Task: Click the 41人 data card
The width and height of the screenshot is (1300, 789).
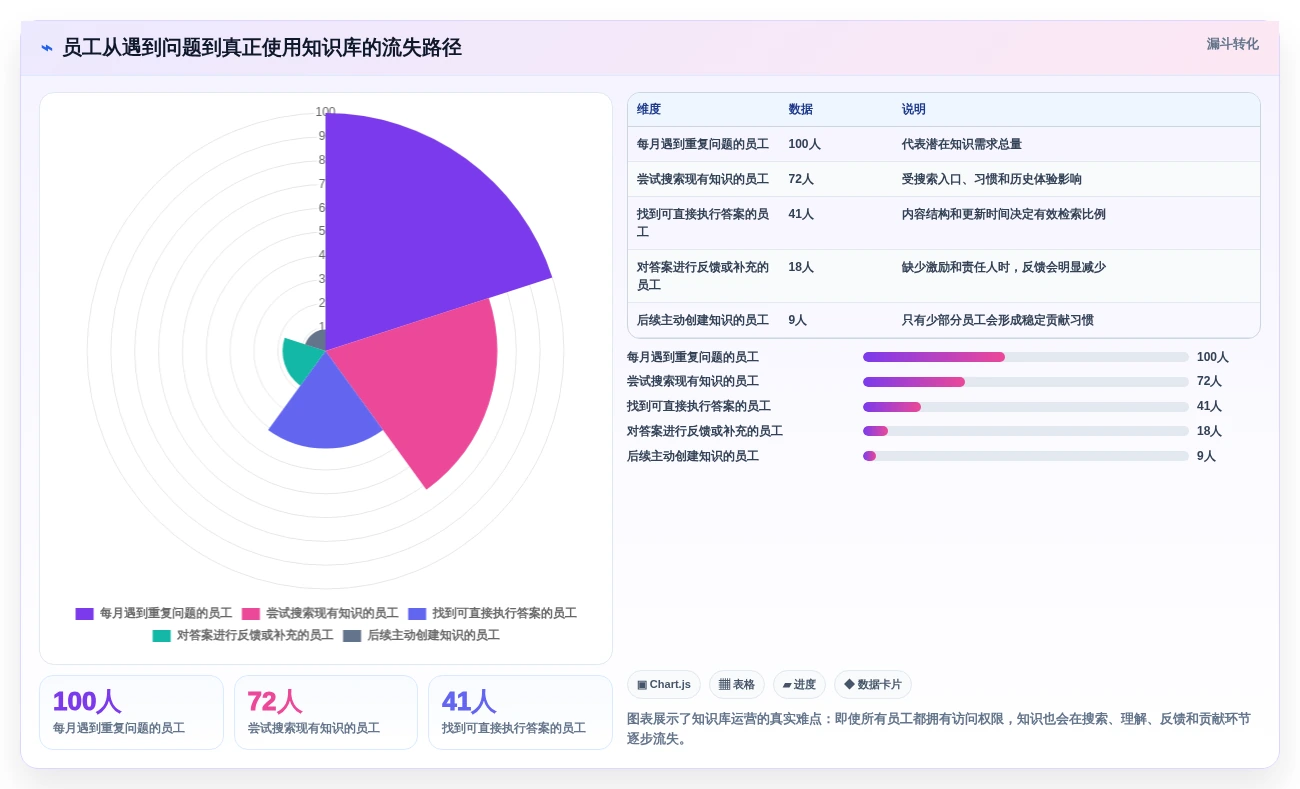Action: pyautogui.click(x=520, y=712)
